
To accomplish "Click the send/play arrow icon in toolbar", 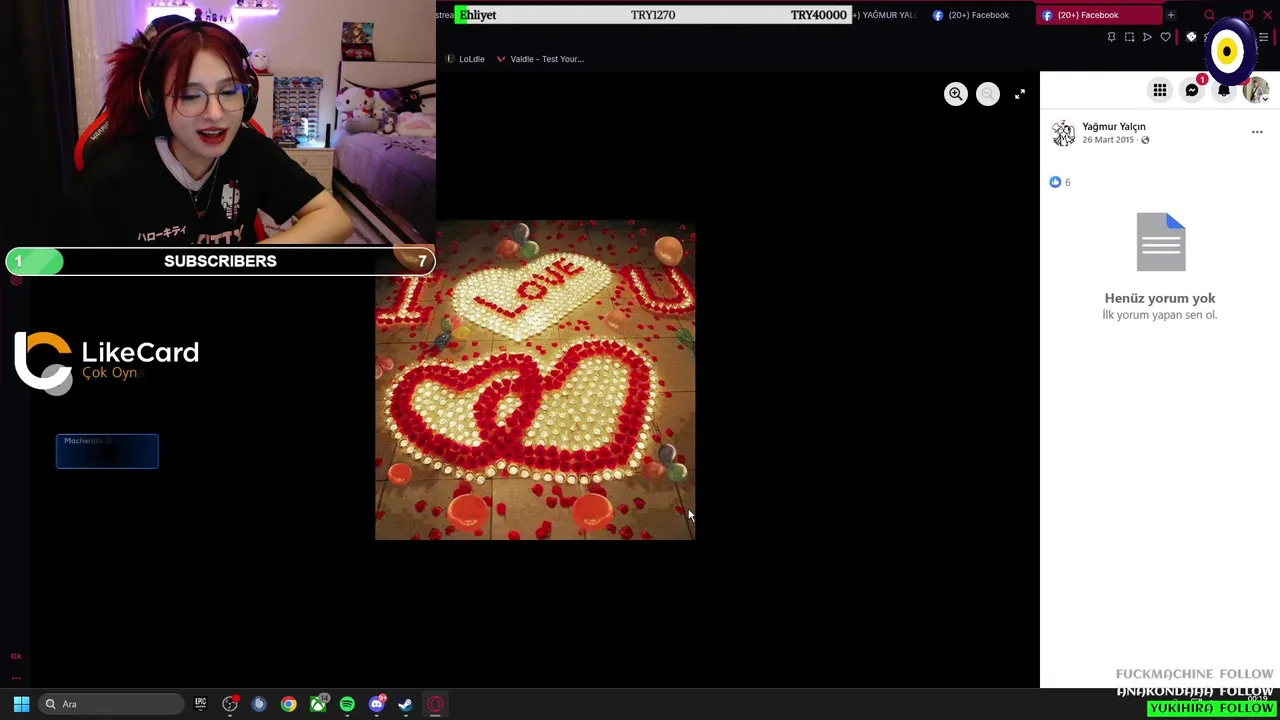I will click(x=1147, y=37).
